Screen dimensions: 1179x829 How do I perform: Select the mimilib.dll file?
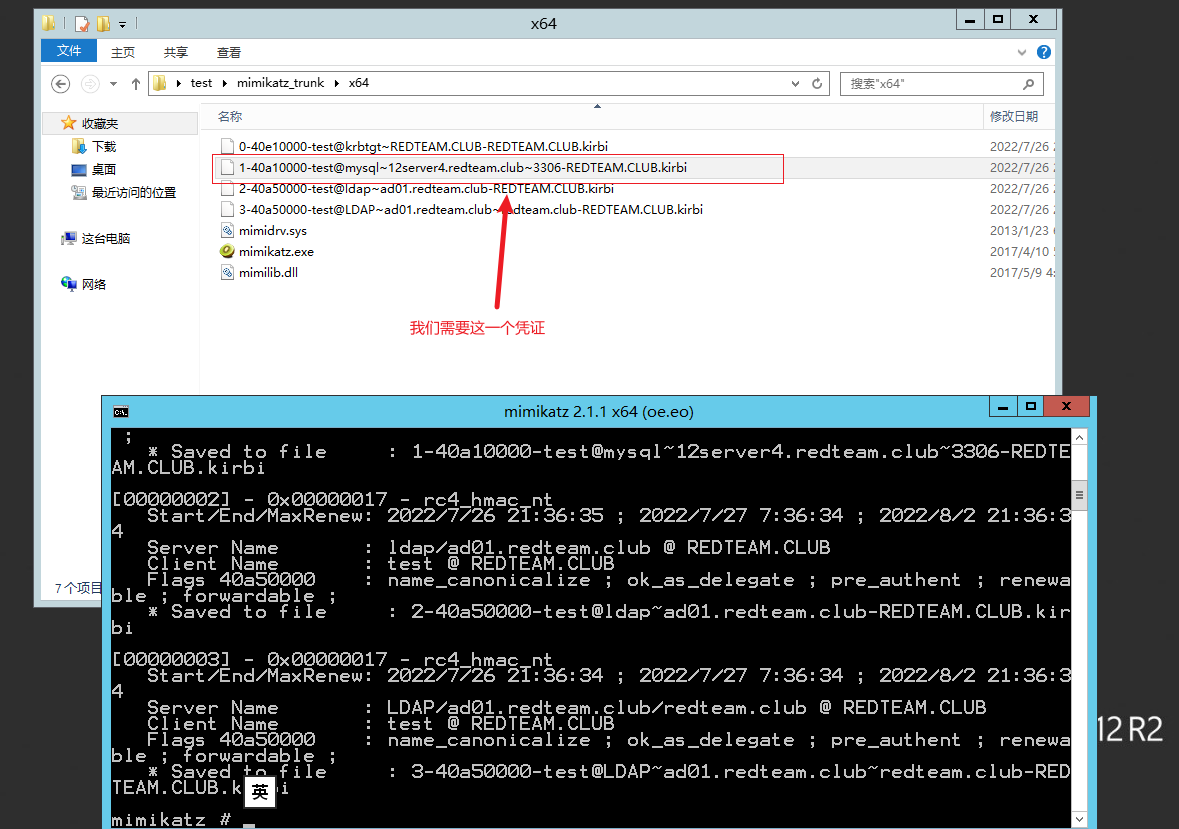268,273
